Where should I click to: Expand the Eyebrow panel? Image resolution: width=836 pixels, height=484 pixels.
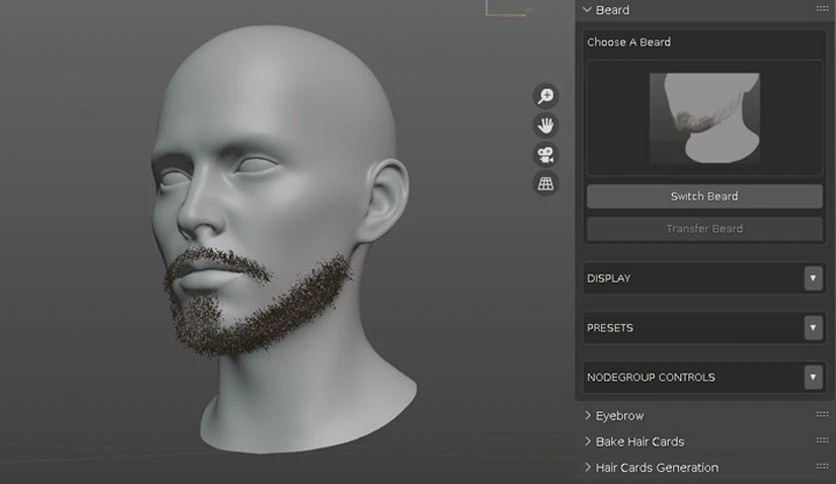tap(588, 415)
